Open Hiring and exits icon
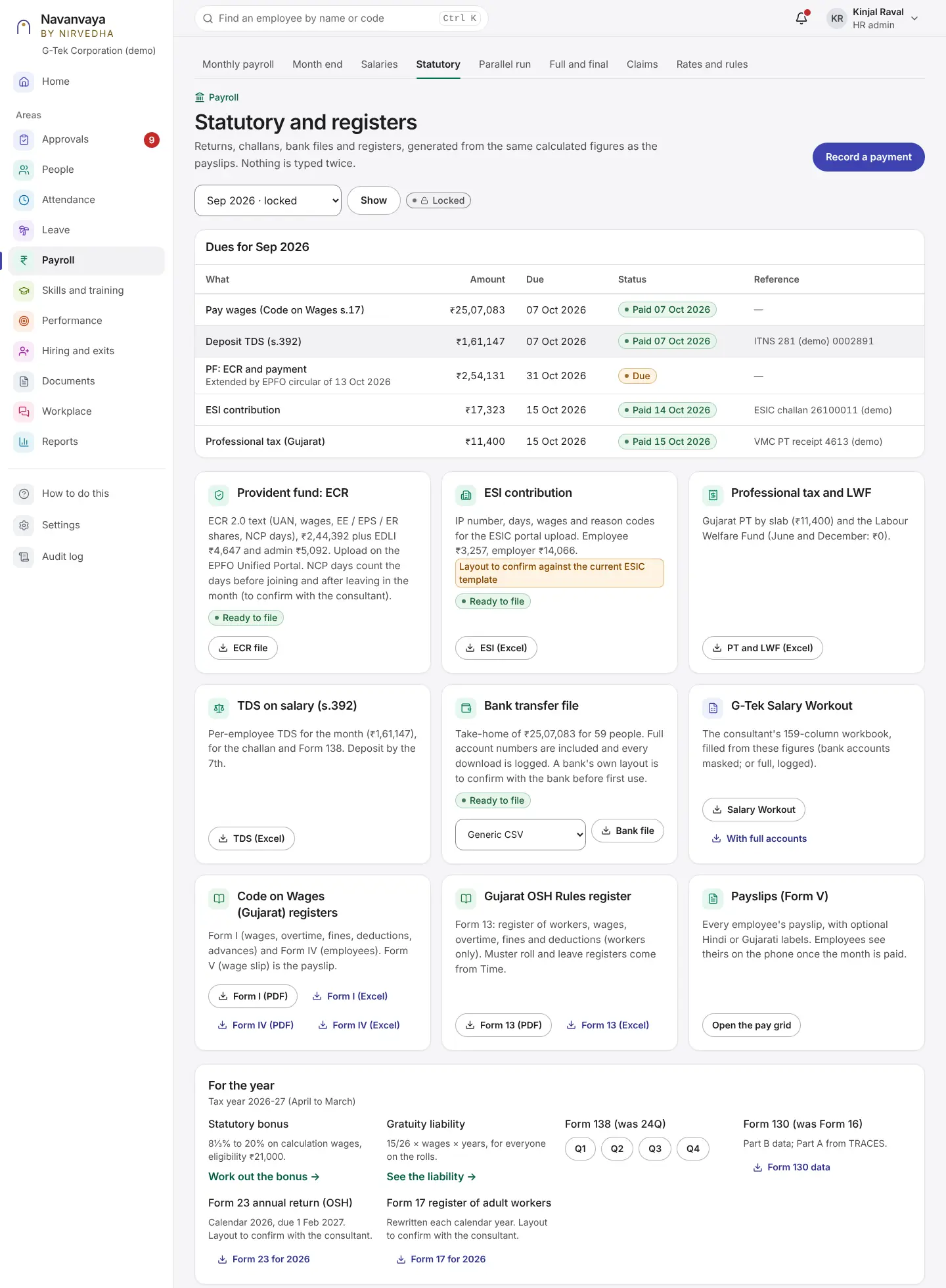This screenshot has width=946, height=1288. 24,351
